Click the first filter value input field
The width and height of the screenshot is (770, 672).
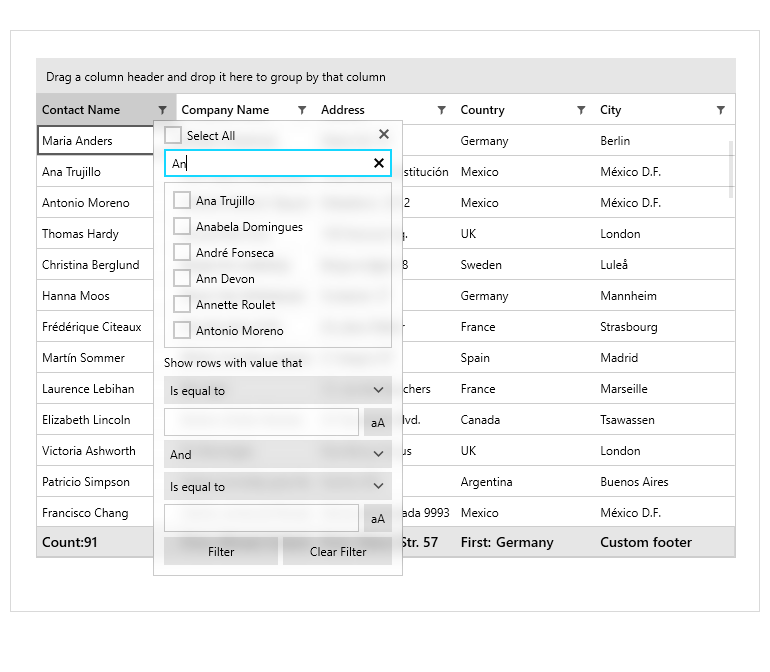(x=262, y=422)
